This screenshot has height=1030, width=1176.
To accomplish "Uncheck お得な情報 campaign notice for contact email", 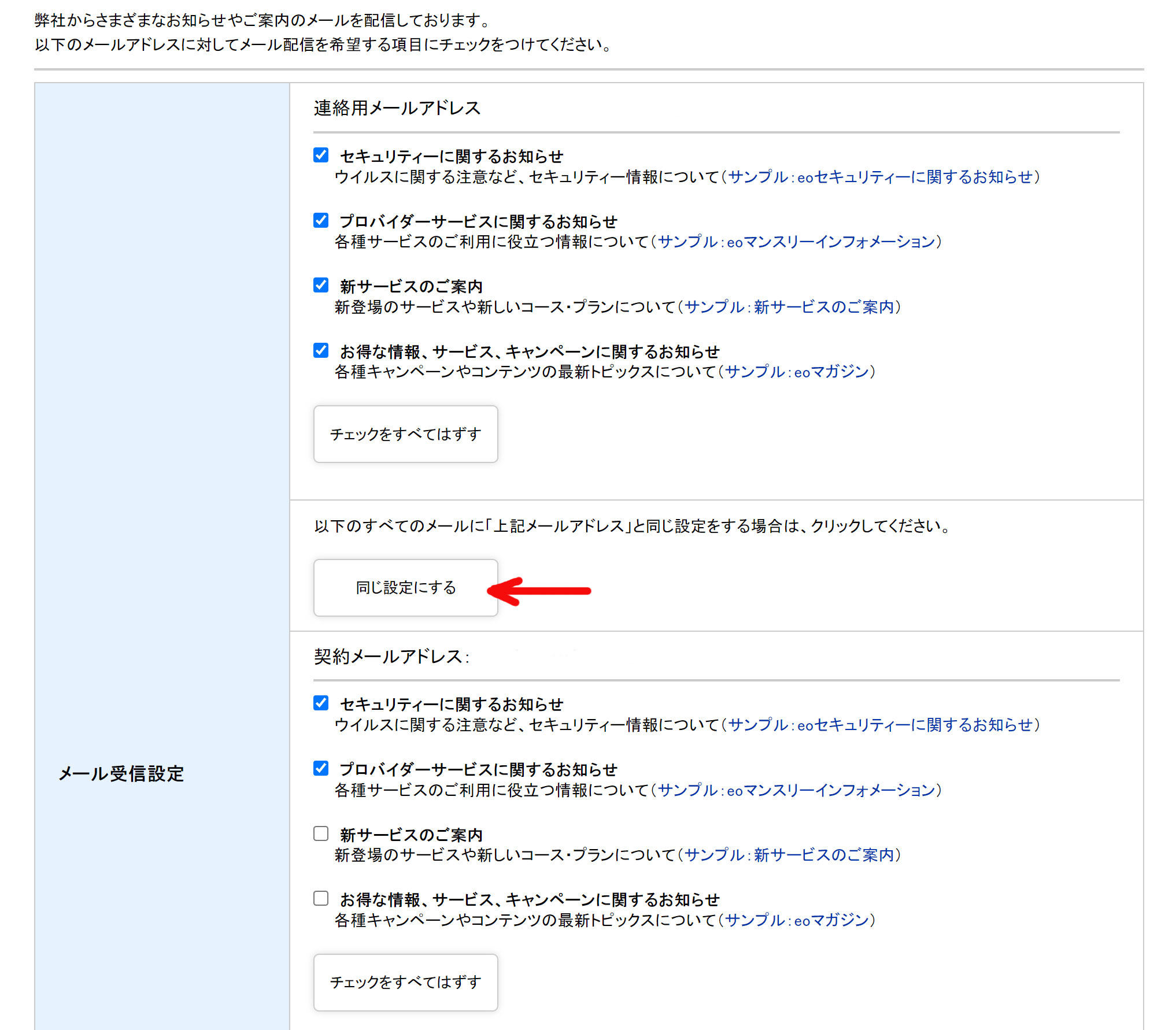I will click(x=321, y=350).
